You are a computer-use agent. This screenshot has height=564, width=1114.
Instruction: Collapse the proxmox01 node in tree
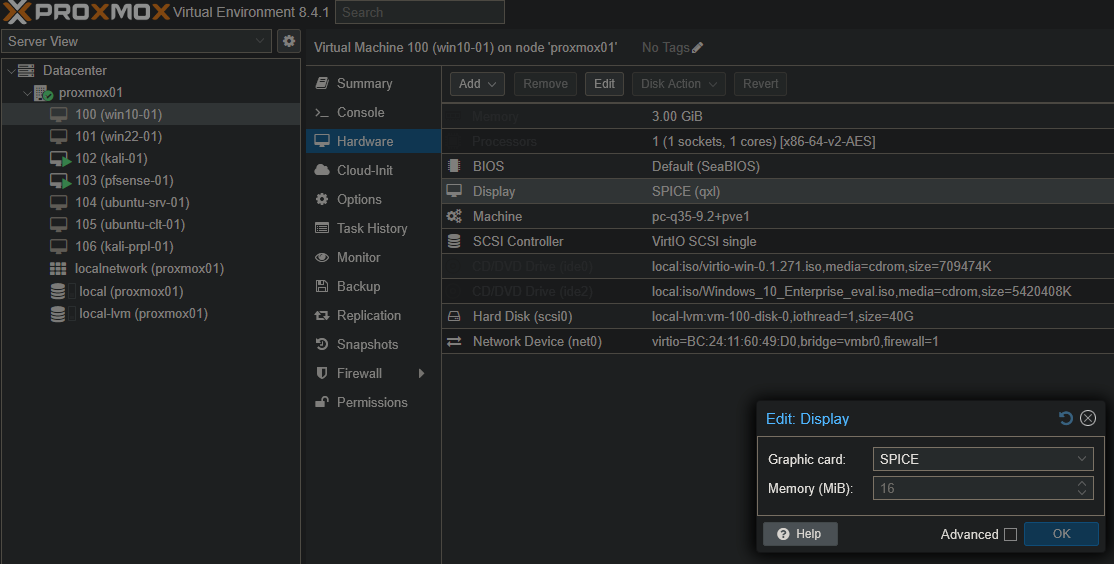point(27,93)
